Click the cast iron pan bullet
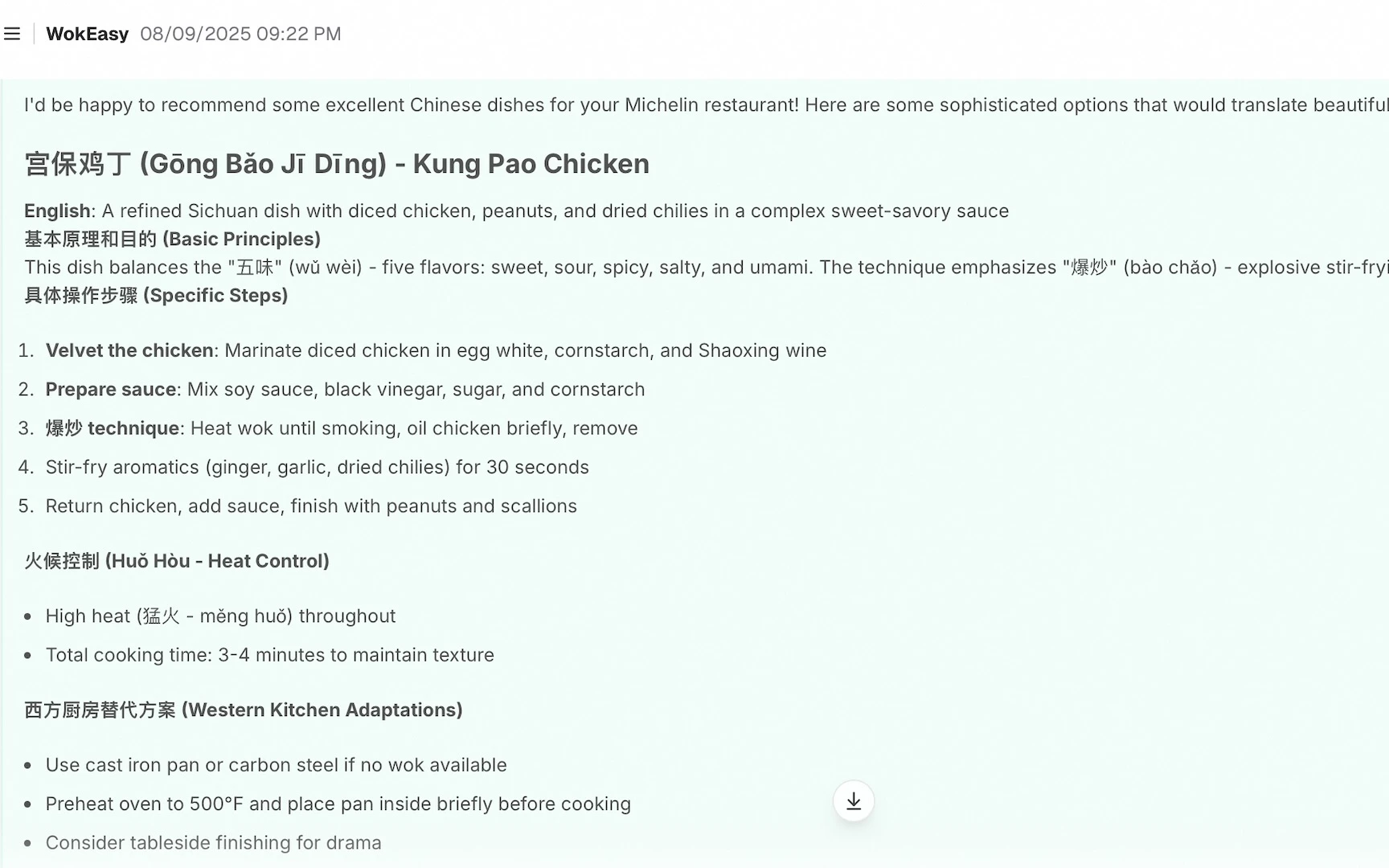Viewport: 1389px width, 868px height. coord(277,765)
